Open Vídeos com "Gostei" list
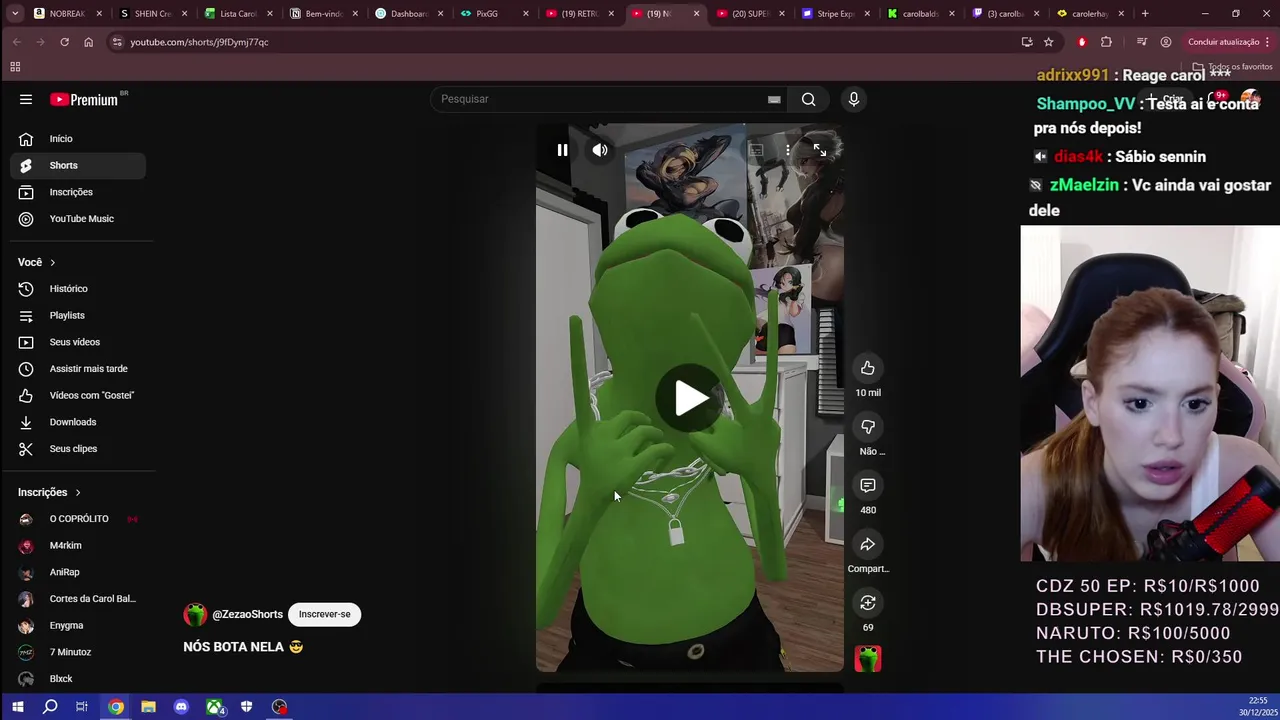This screenshot has width=1280, height=720. tap(78, 395)
